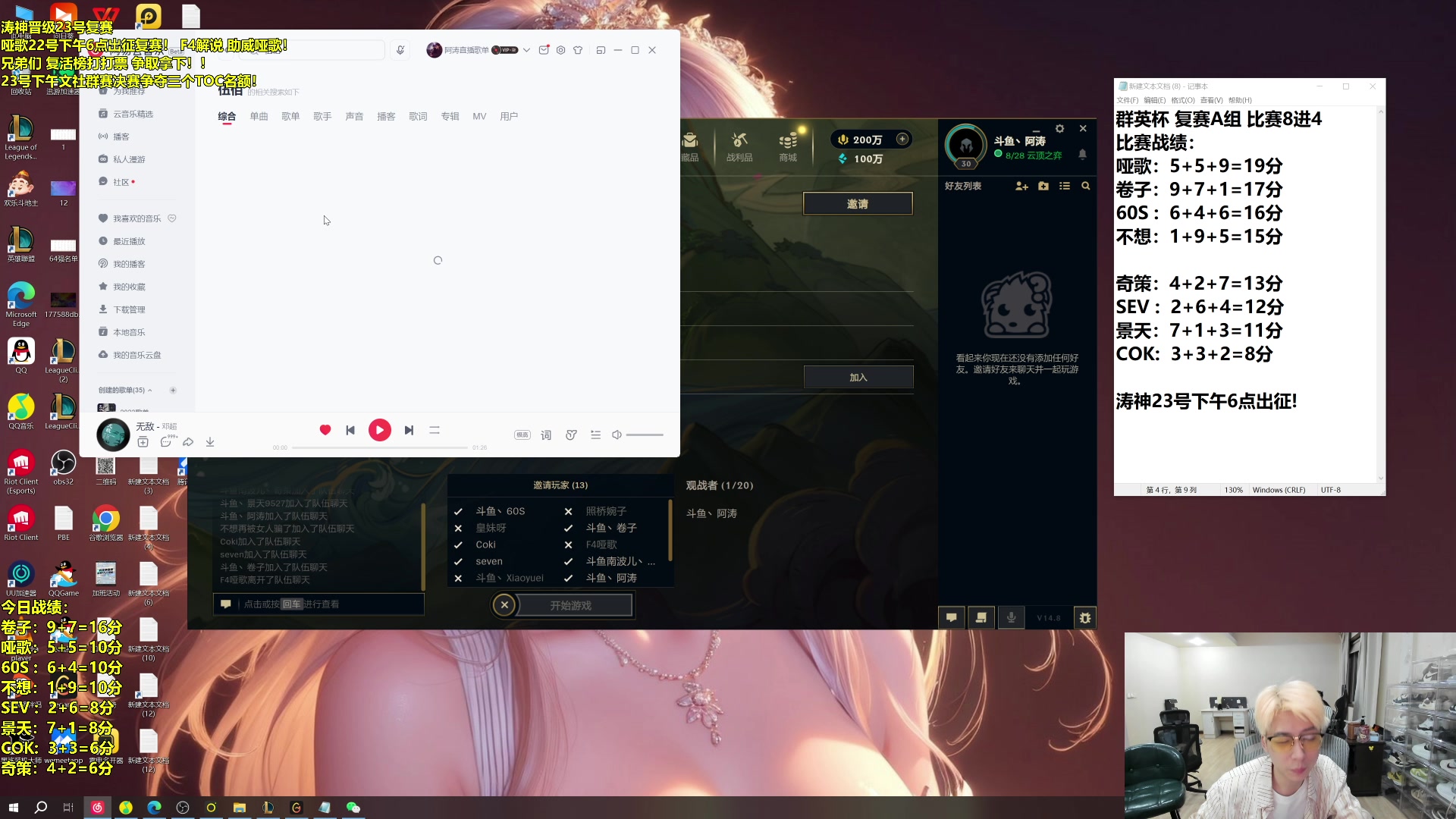Image resolution: width=1456 pixels, height=819 pixels.
Task: Click the lobby chat input field
Action: coord(318,604)
